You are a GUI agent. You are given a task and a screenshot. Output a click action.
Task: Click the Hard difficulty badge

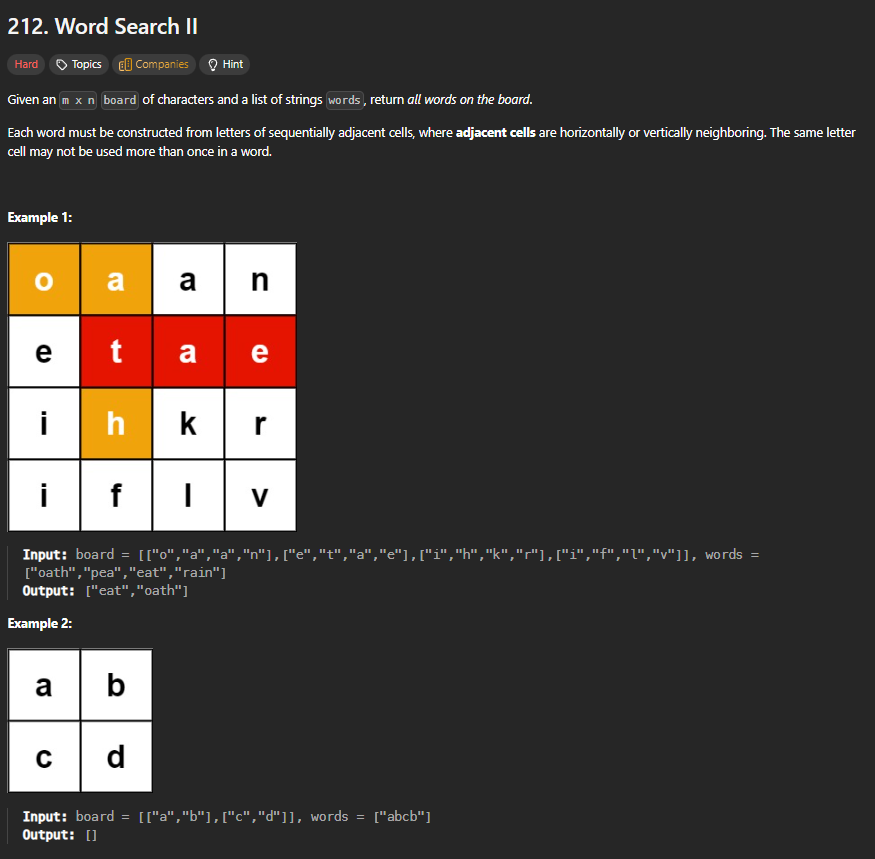(26, 64)
